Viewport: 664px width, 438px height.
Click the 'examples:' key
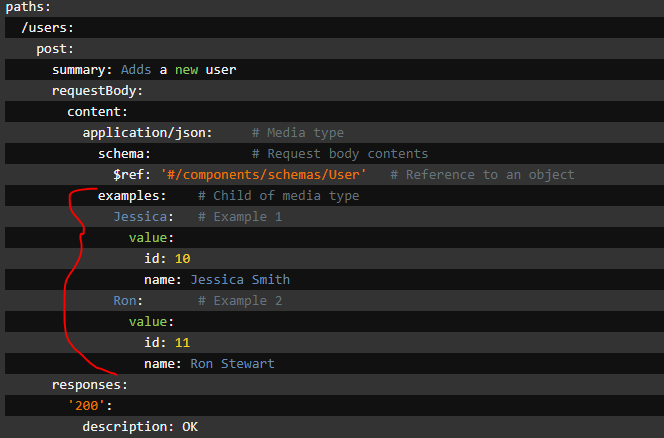pos(132,196)
